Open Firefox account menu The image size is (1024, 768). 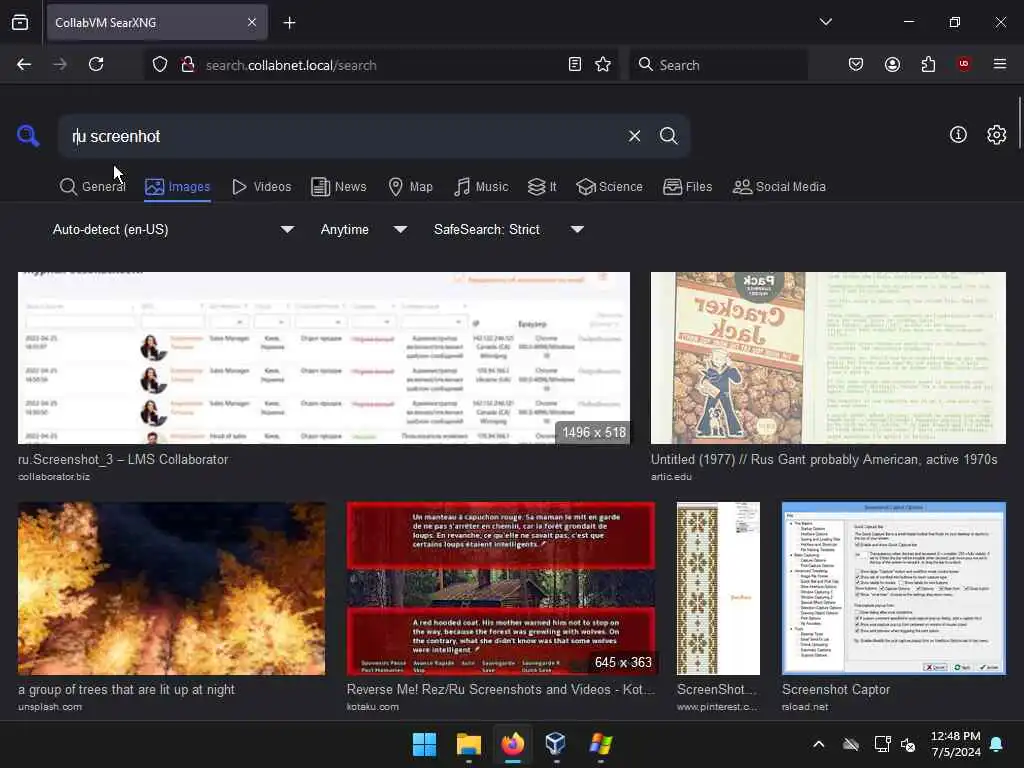tap(892, 64)
